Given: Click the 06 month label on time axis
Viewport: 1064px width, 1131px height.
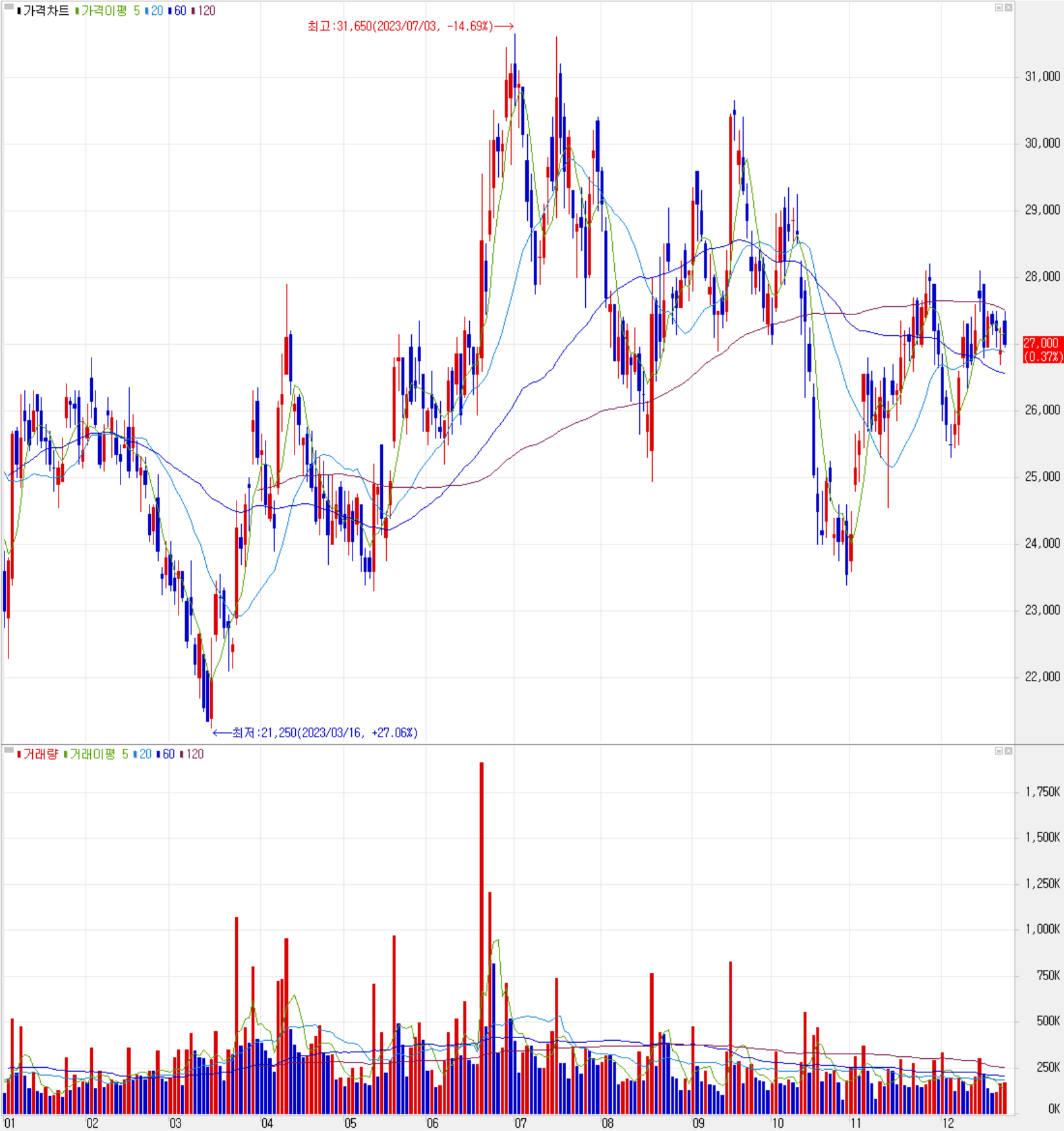Looking at the screenshot, I should (x=432, y=1123).
